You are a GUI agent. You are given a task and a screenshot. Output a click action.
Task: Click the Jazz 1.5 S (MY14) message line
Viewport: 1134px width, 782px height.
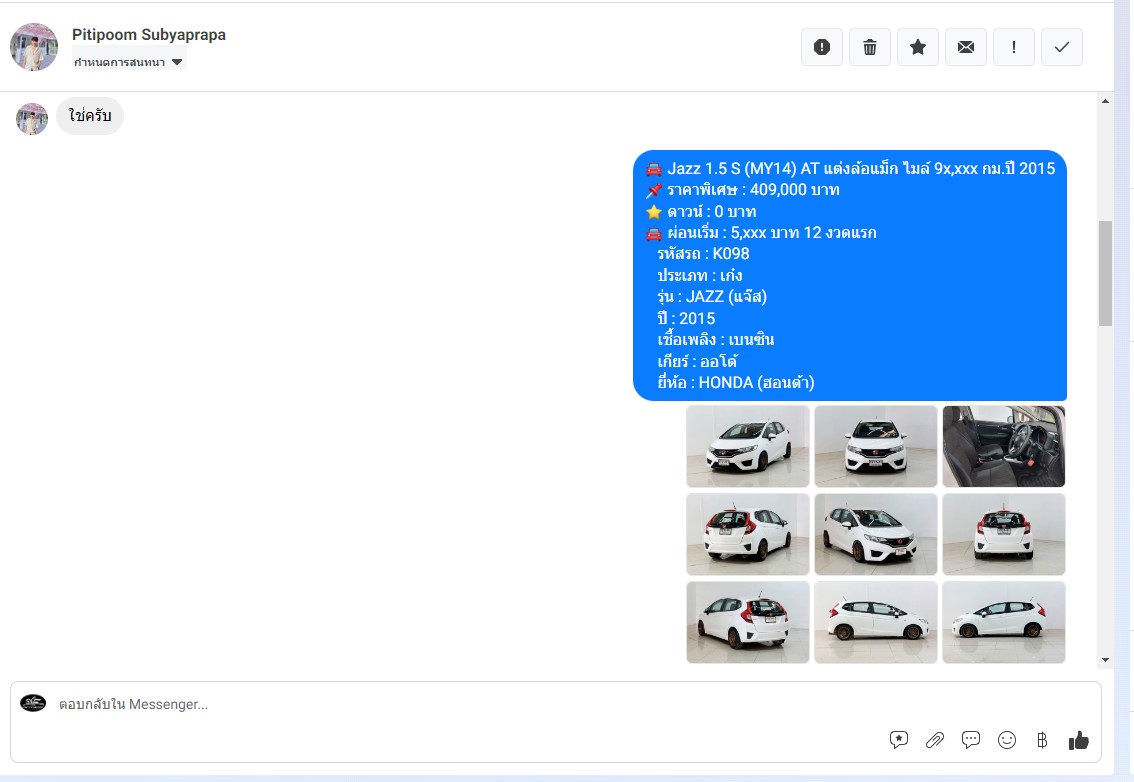pos(850,169)
